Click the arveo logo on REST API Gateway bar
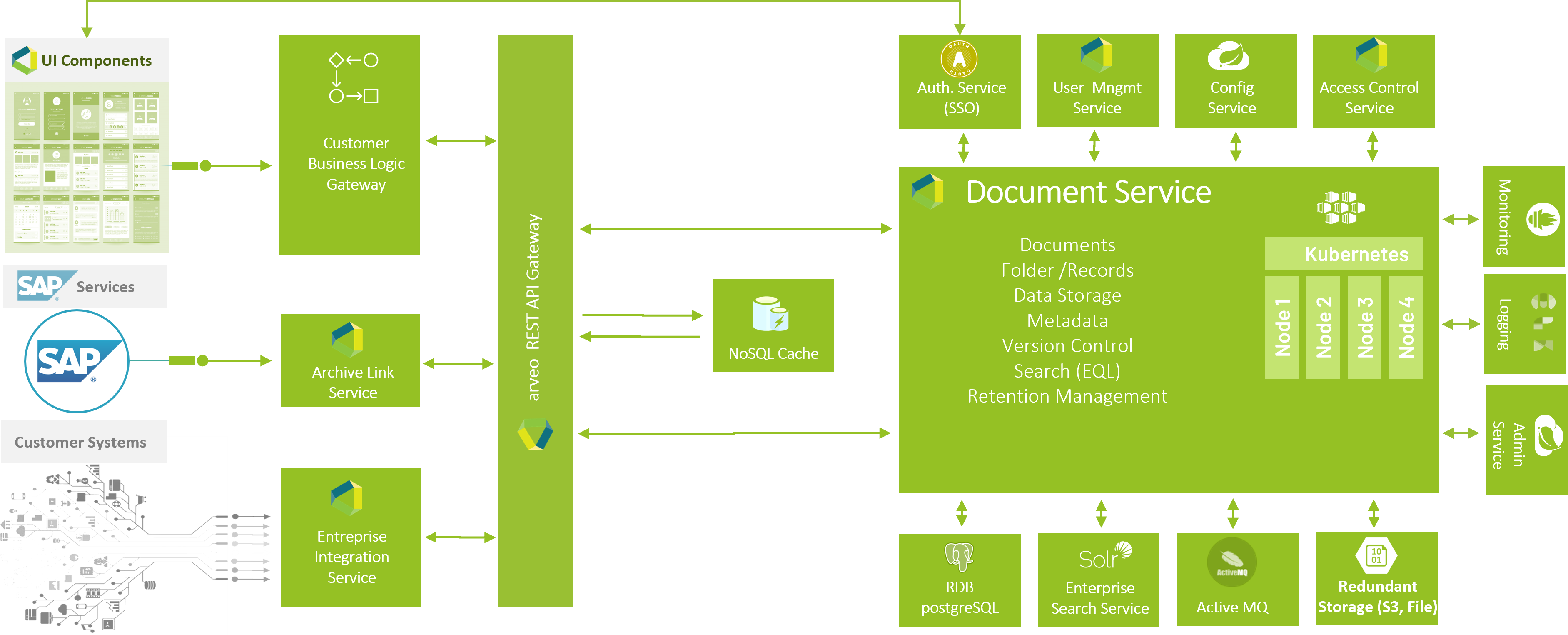Screen dimensions: 1568x635 (535, 434)
